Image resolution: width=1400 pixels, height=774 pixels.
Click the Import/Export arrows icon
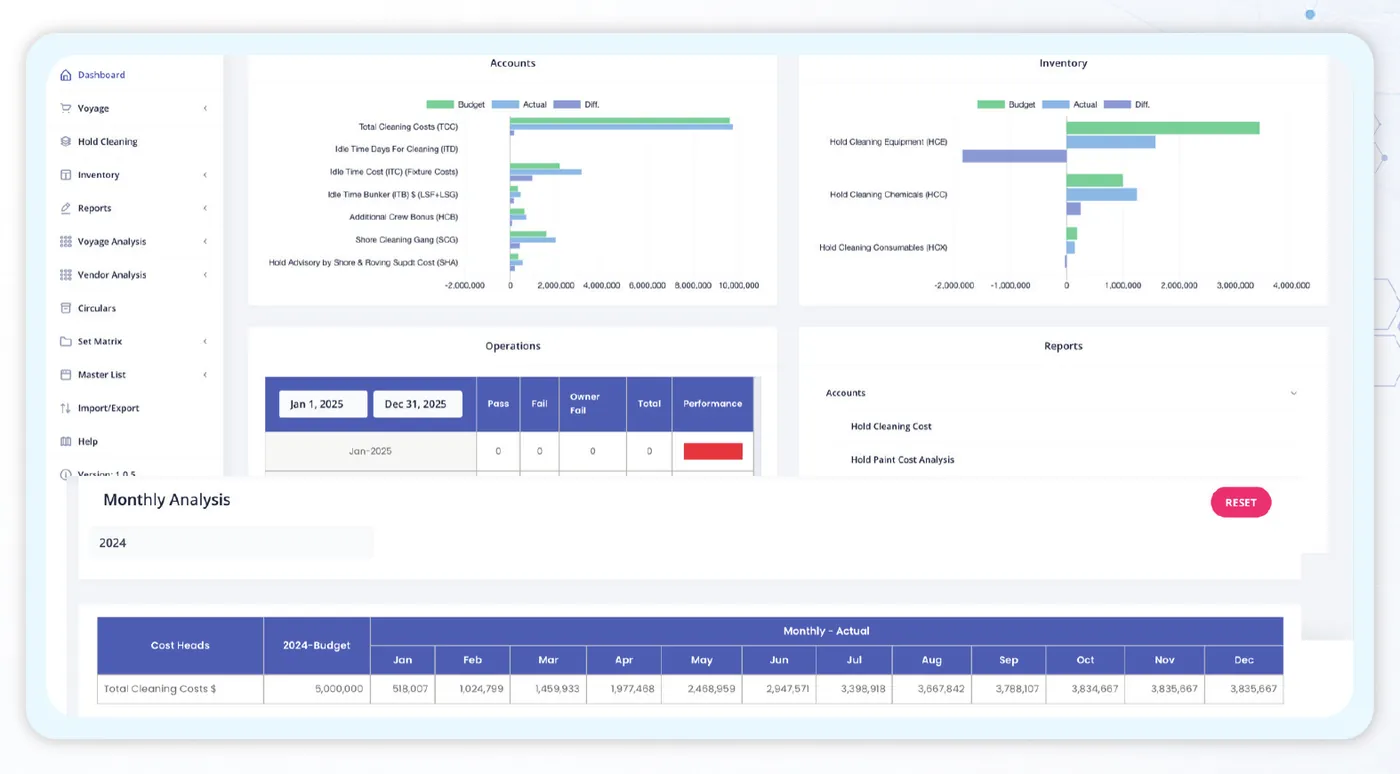click(66, 408)
